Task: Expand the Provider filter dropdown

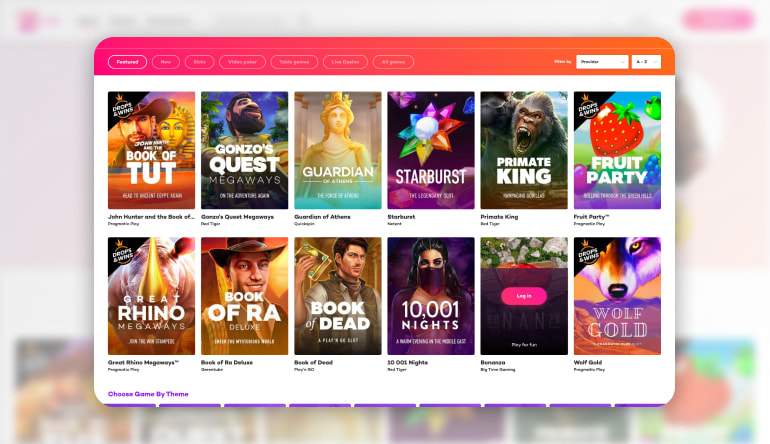Action: pos(602,62)
